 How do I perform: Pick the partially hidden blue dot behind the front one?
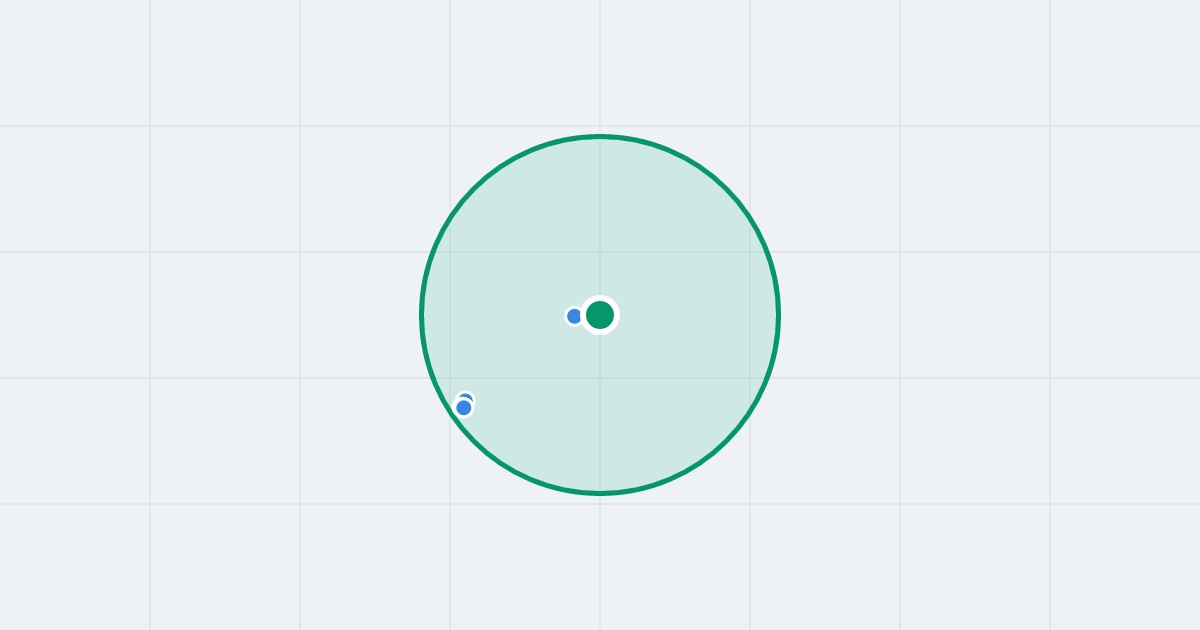[466, 397]
